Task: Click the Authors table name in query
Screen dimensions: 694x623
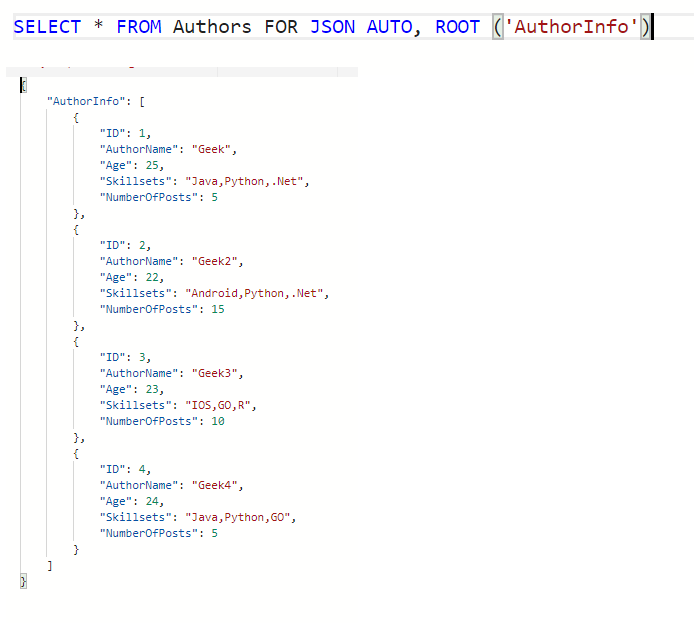Action: click(212, 27)
